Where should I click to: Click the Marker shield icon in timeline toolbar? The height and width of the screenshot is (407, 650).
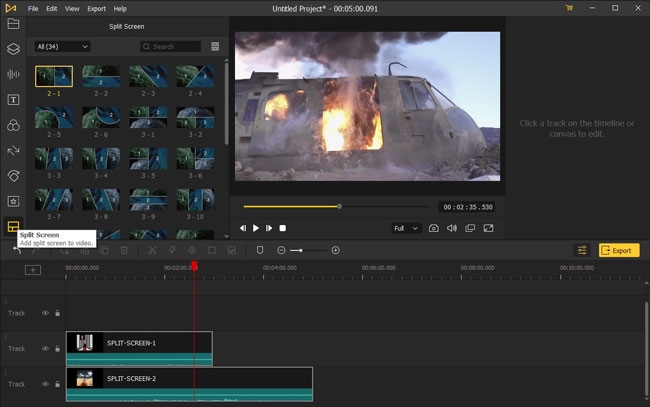coord(260,250)
